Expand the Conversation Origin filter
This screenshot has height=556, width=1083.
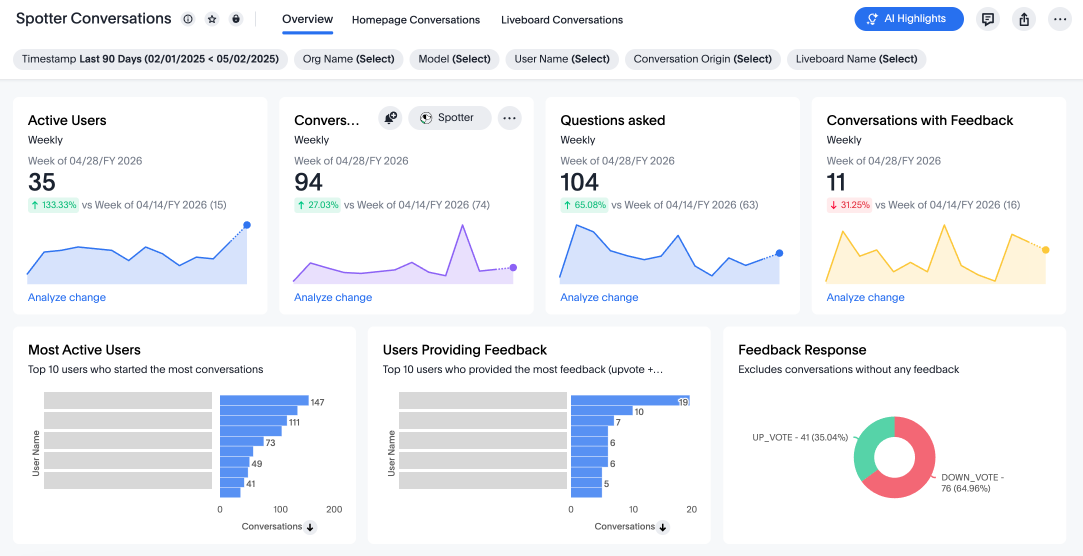point(703,59)
